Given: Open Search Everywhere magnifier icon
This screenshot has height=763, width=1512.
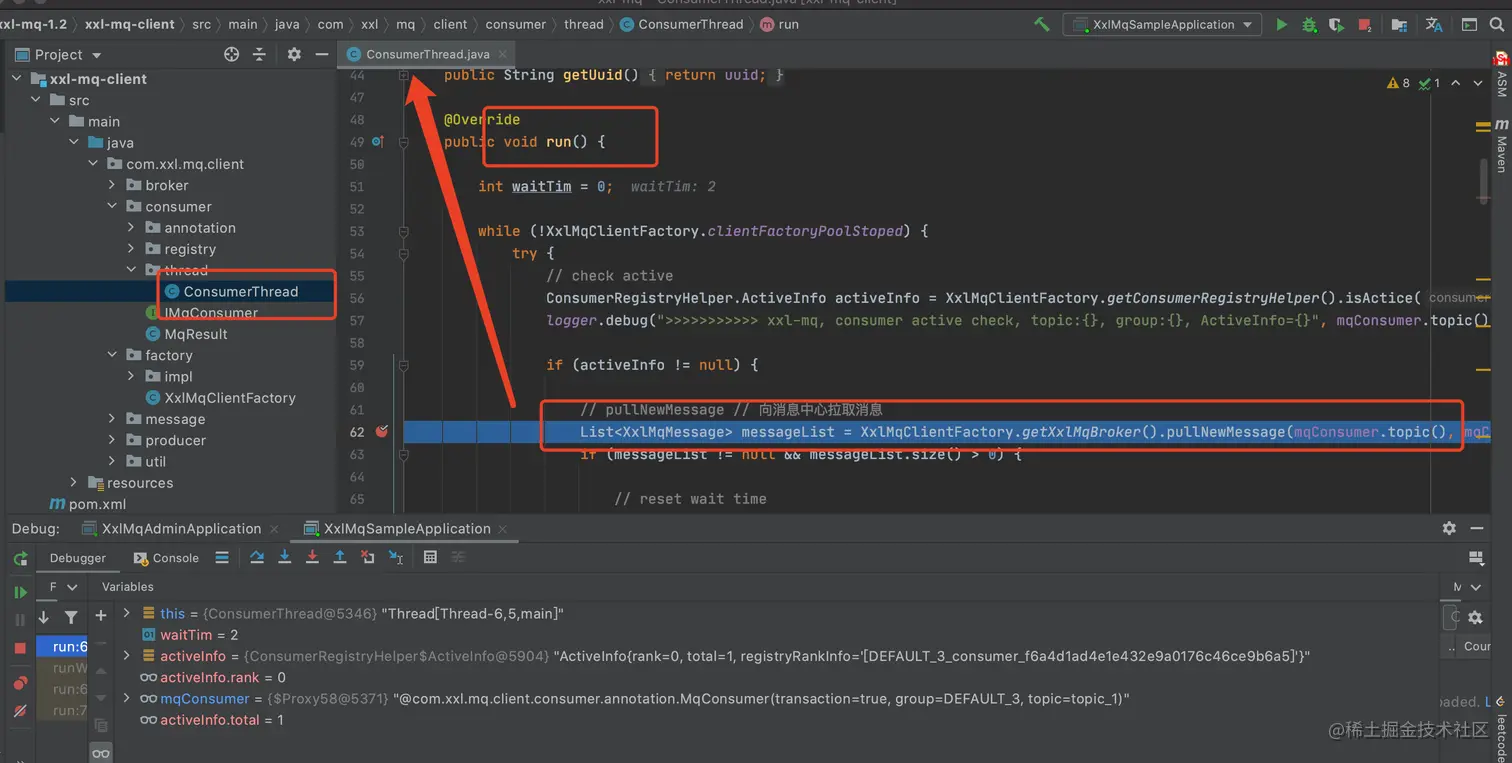Looking at the screenshot, I should (x=1498, y=24).
